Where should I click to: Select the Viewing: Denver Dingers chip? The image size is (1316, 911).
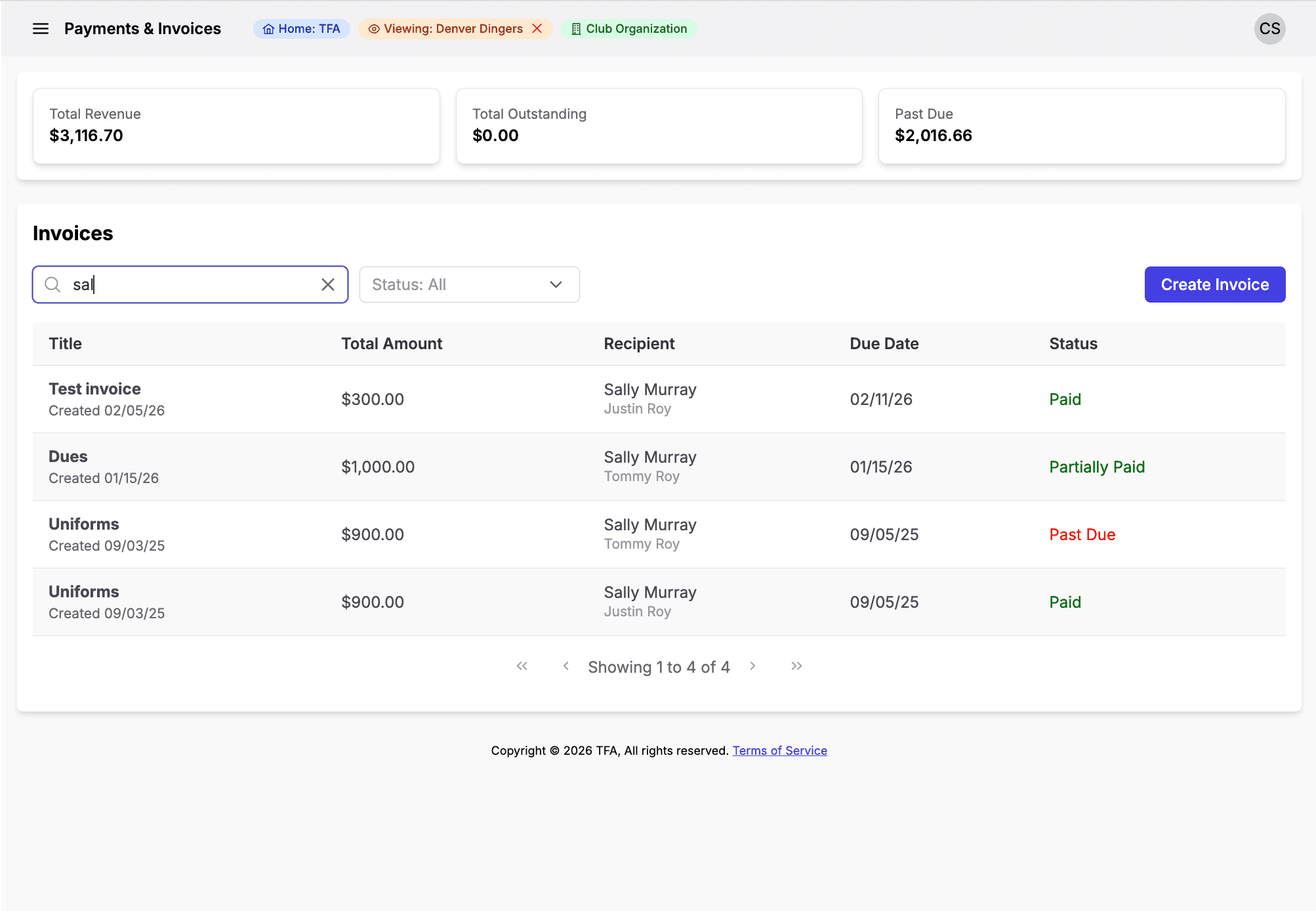[x=453, y=29]
